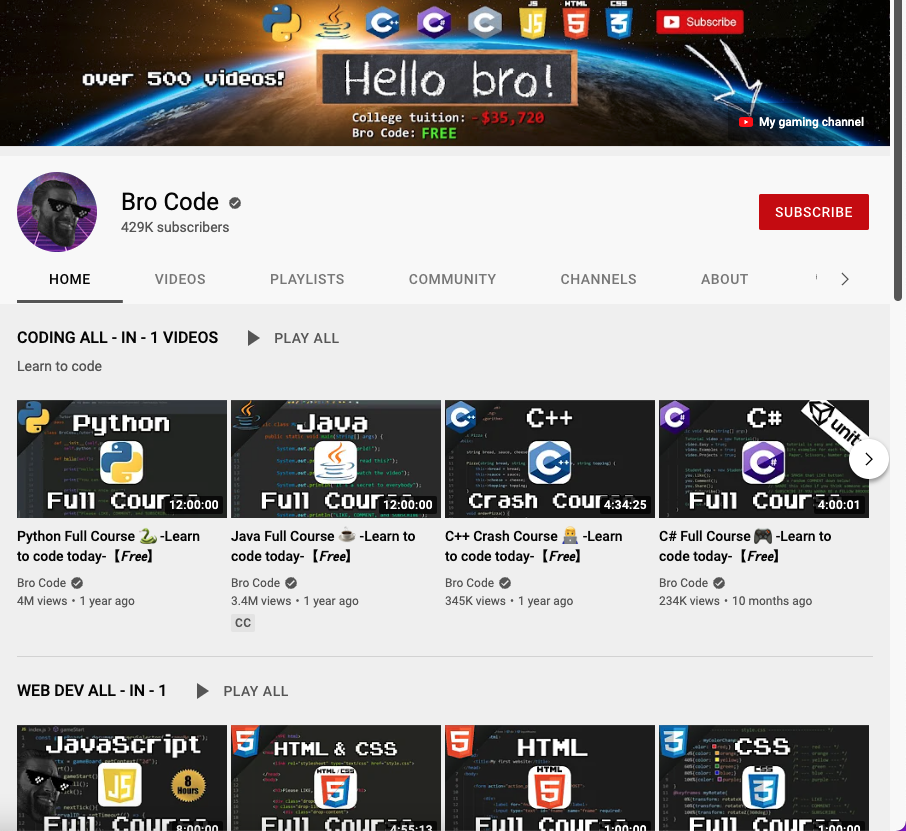The image size is (906, 831).
Task: Click the Python Full Course video title
Action: [109, 546]
